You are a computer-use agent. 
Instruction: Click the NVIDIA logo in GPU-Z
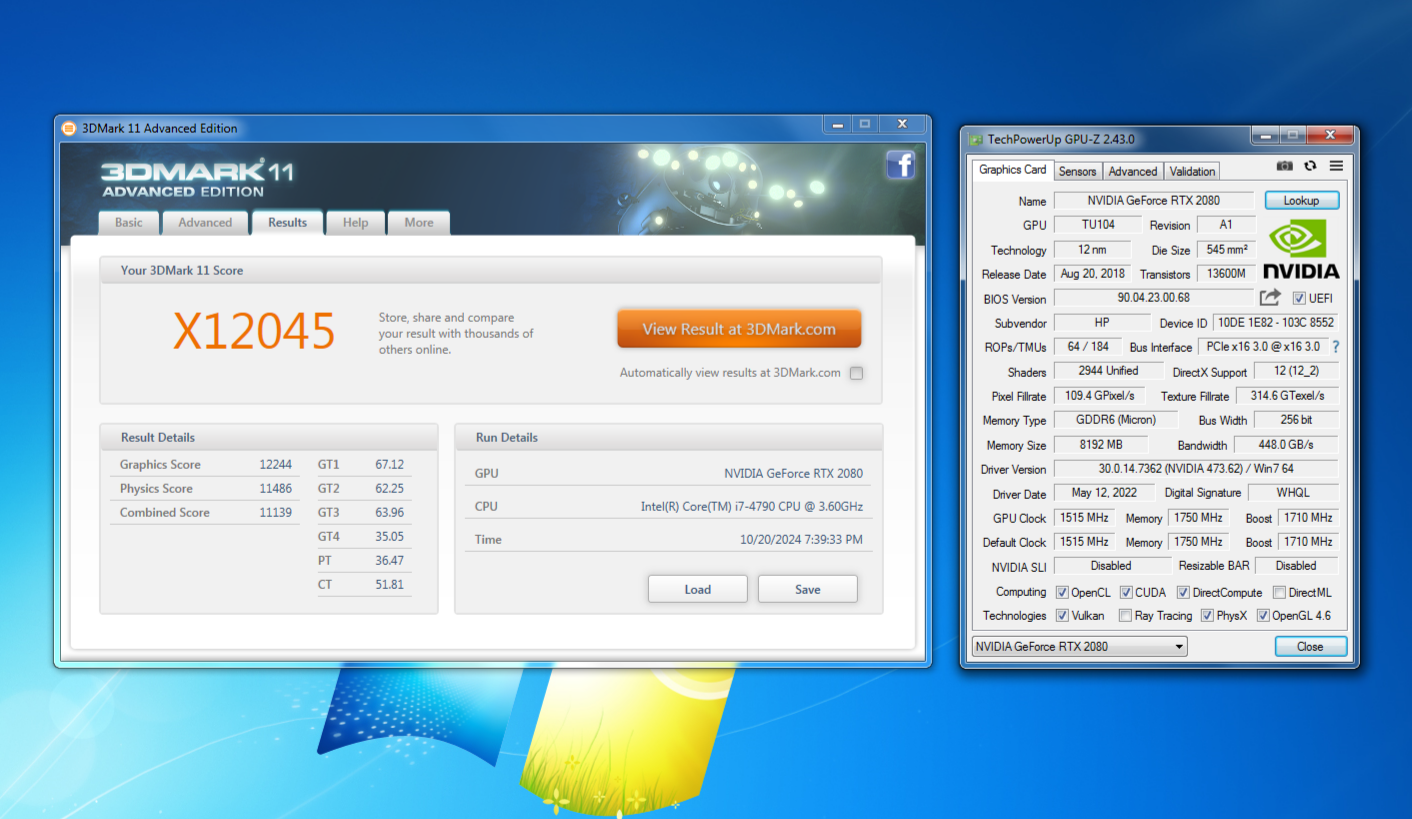1301,249
